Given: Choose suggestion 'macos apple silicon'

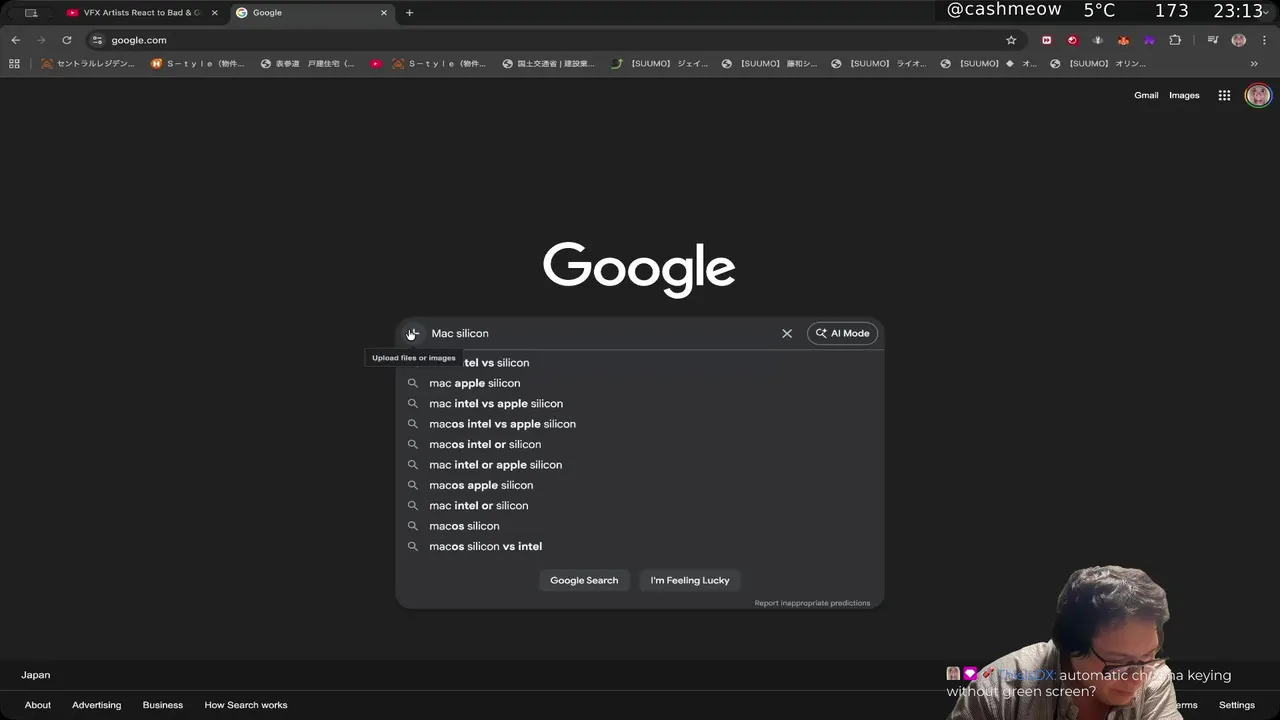Looking at the screenshot, I should [x=640, y=485].
